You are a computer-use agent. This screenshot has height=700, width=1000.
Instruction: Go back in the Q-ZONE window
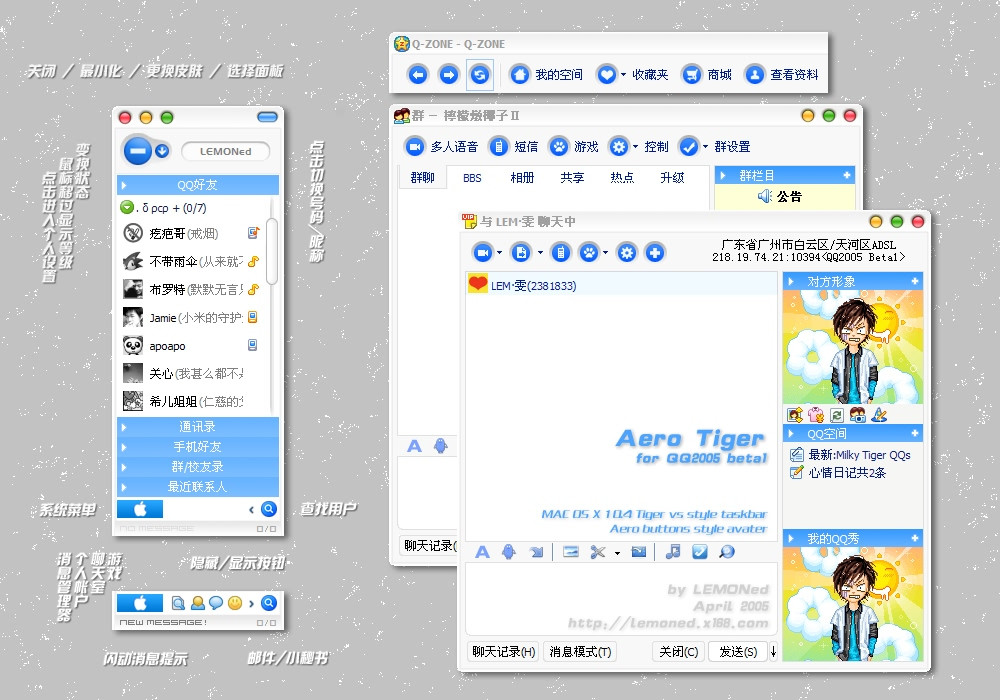tap(418, 75)
